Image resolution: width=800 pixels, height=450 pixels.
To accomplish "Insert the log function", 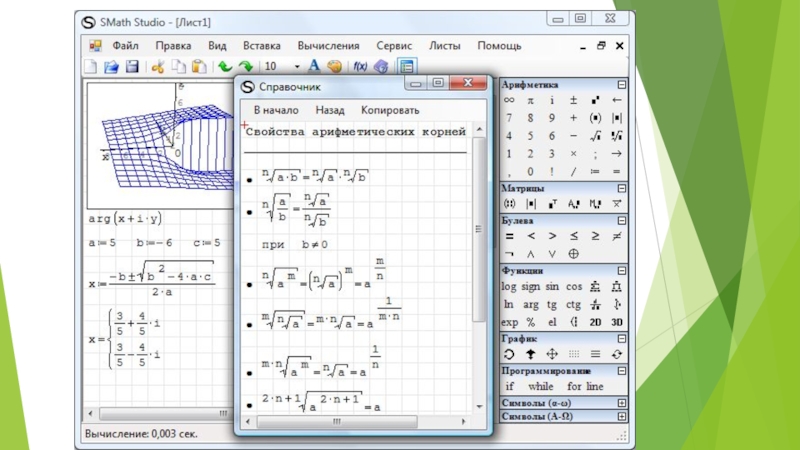I will point(509,286).
